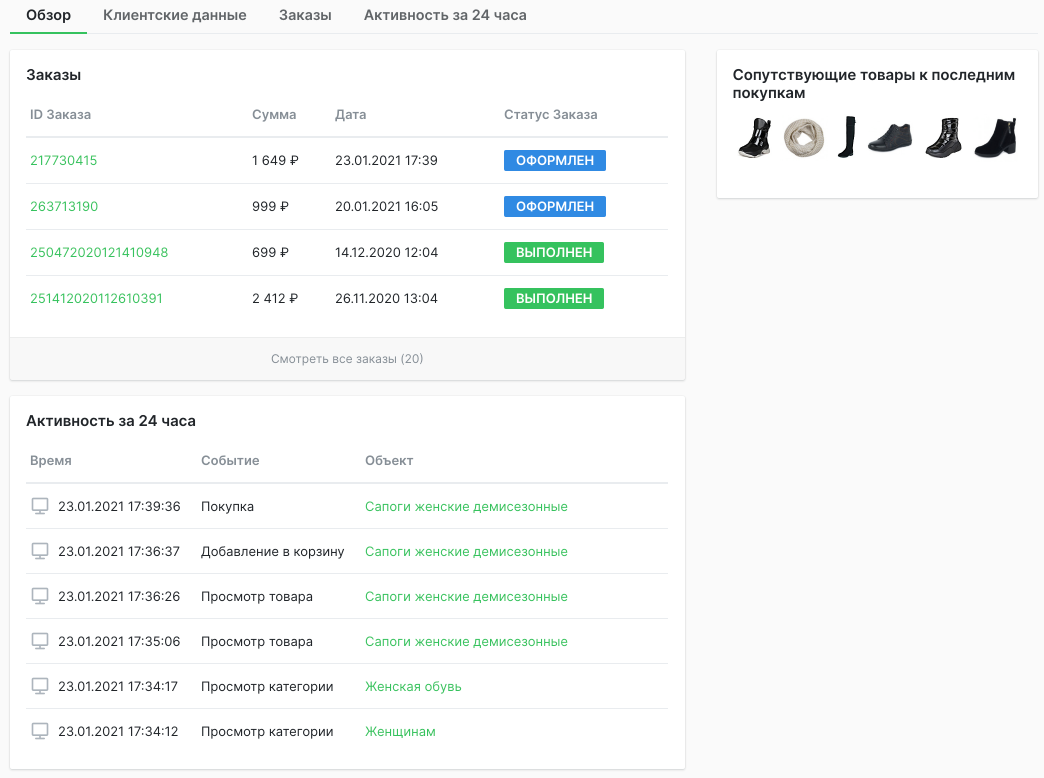Click the monitor icon for the 17:36:37 event
This screenshot has height=778, width=1044.
click(x=40, y=552)
